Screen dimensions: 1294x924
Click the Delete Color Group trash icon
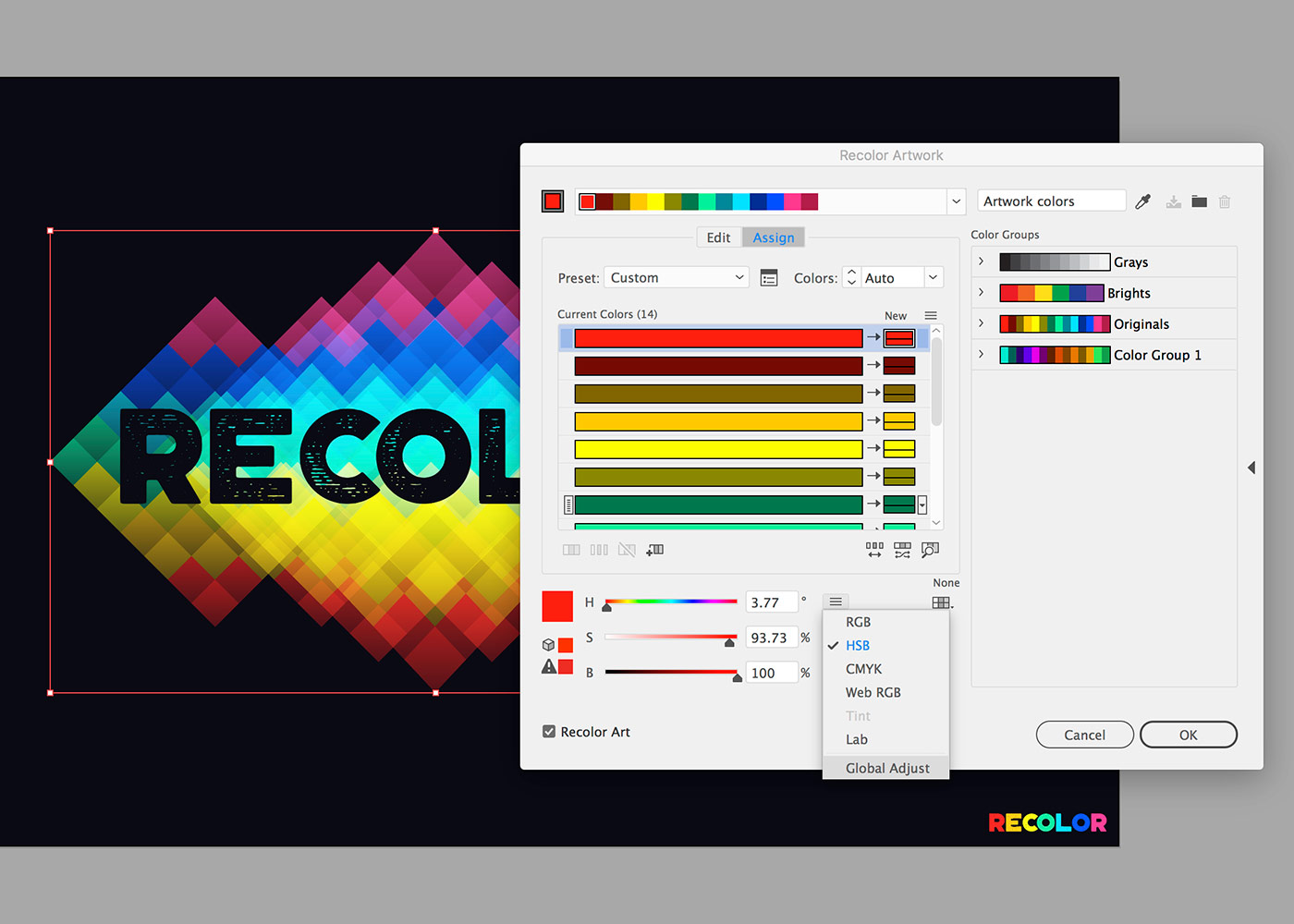click(1225, 201)
